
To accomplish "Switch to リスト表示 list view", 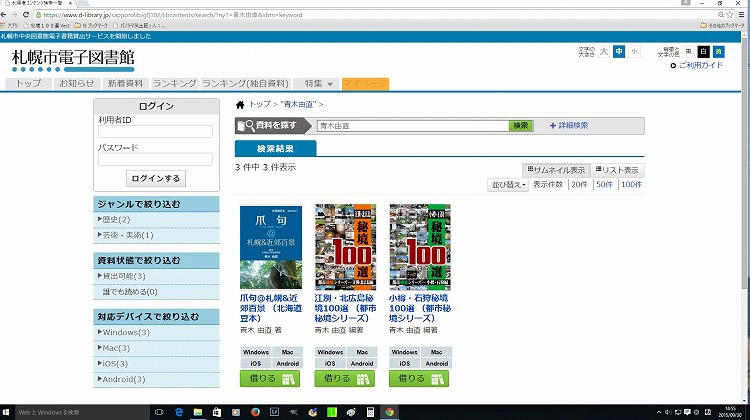I will coord(617,170).
